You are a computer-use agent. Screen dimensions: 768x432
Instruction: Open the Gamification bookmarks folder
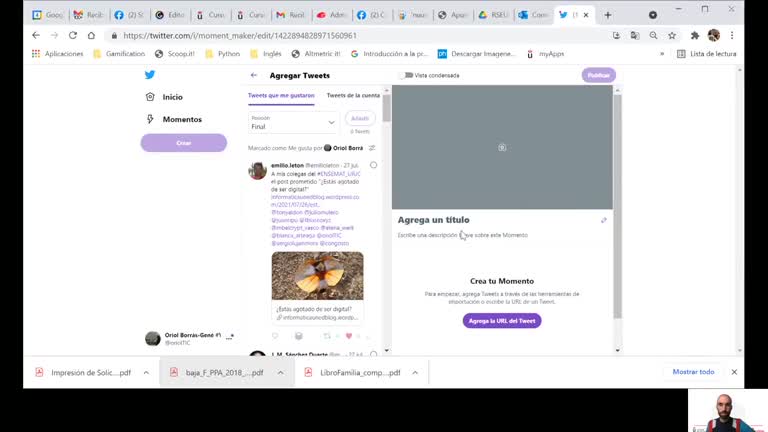(119, 54)
